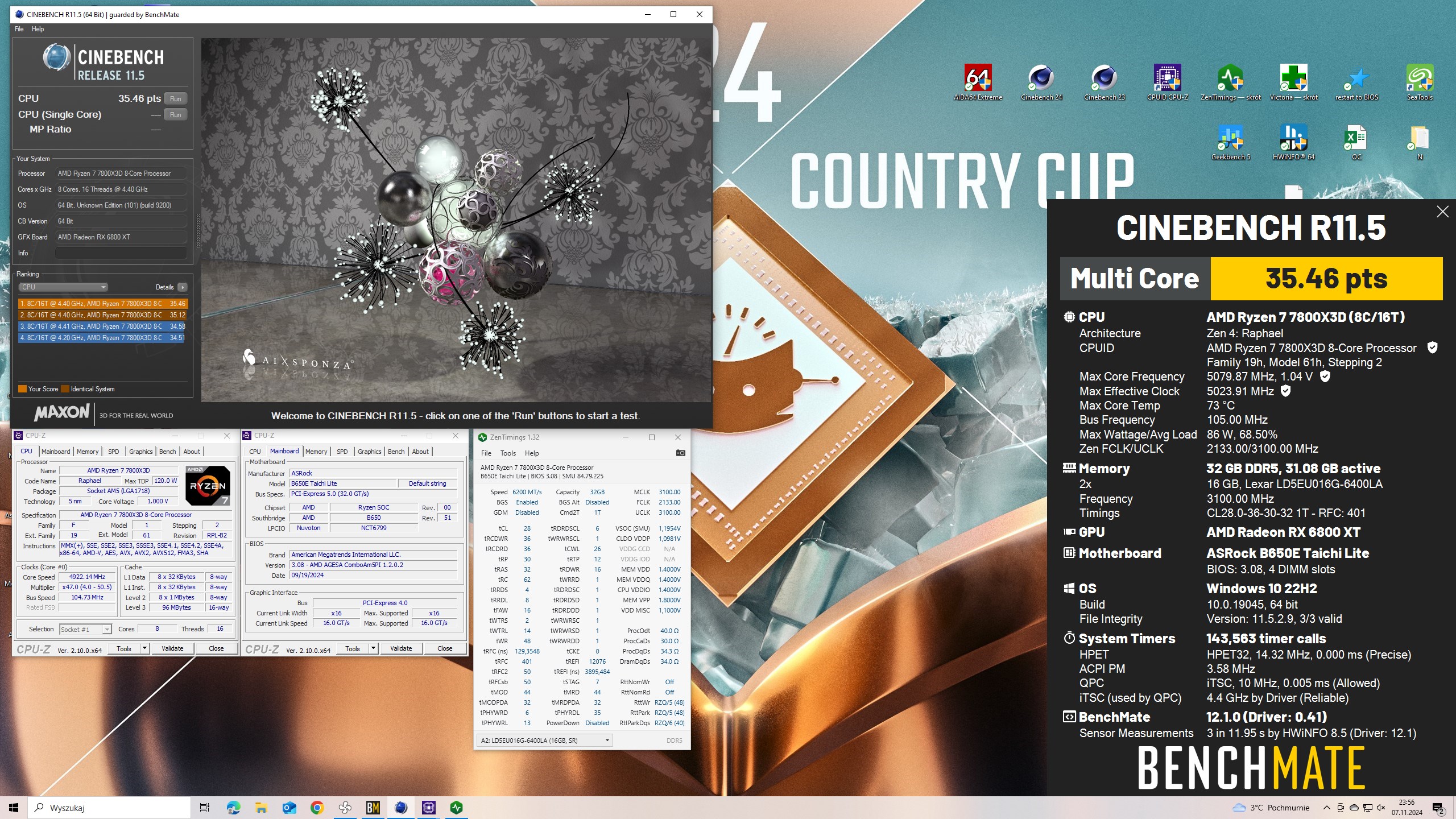1456x819 pixels.
Task: Expand Tools dropdown arrow in left CPU-Z
Action: pyautogui.click(x=145, y=648)
